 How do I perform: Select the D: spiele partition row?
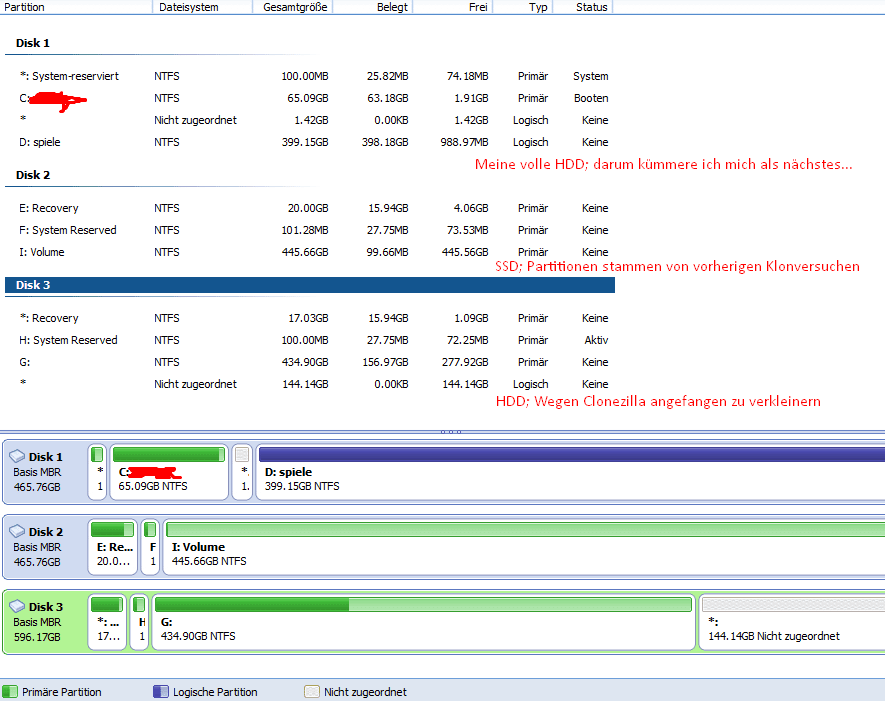pyautogui.click(x=309, y=142)
